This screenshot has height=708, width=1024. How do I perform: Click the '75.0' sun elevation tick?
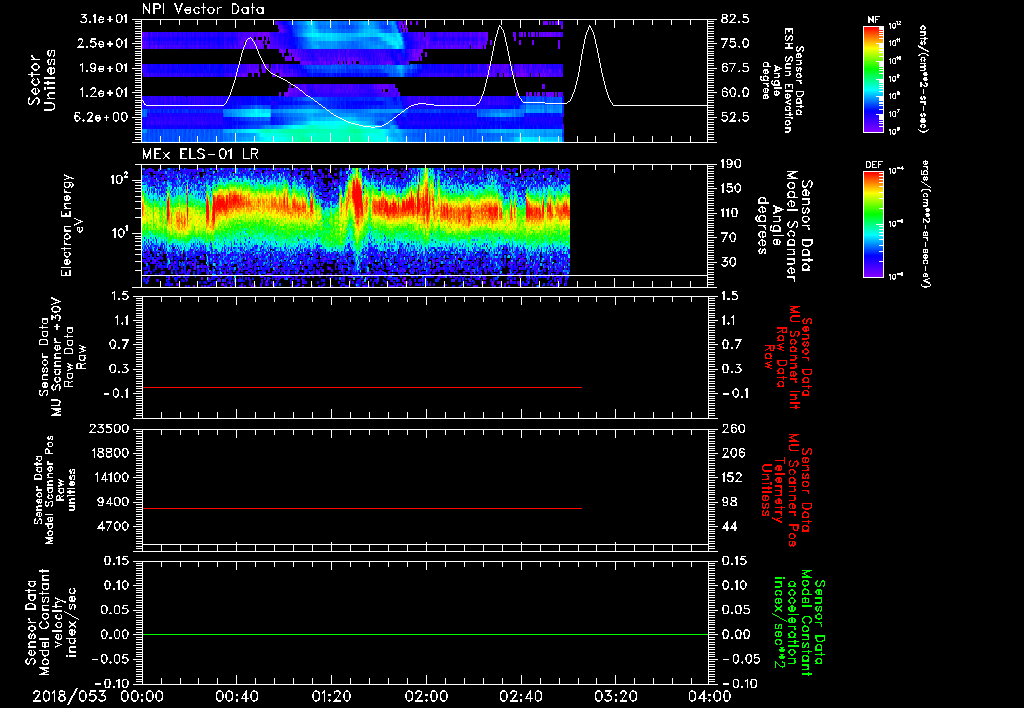(735, 43)
